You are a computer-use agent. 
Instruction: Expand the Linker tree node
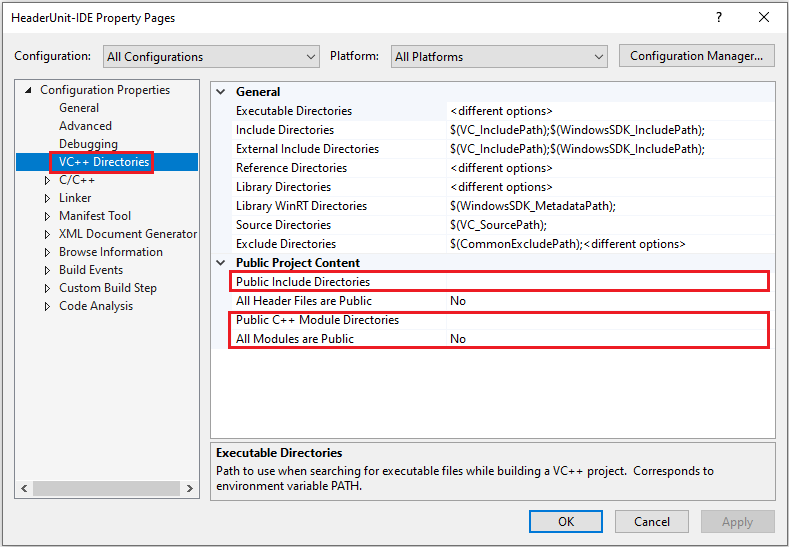47,198
